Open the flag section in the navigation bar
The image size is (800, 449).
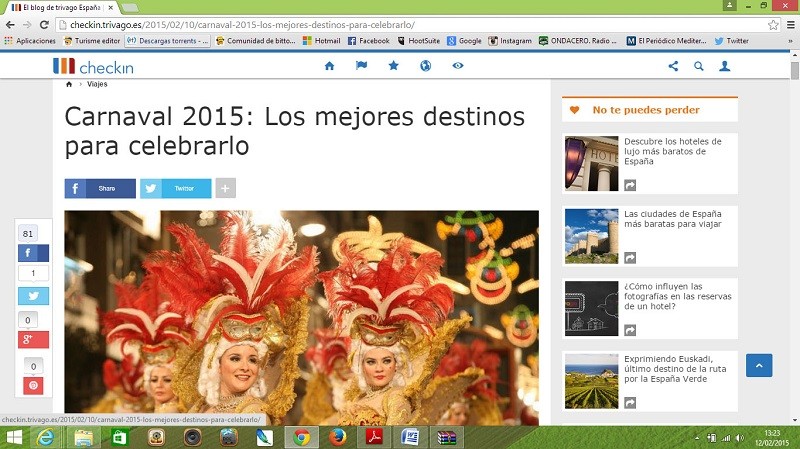(x=361, y=66)
